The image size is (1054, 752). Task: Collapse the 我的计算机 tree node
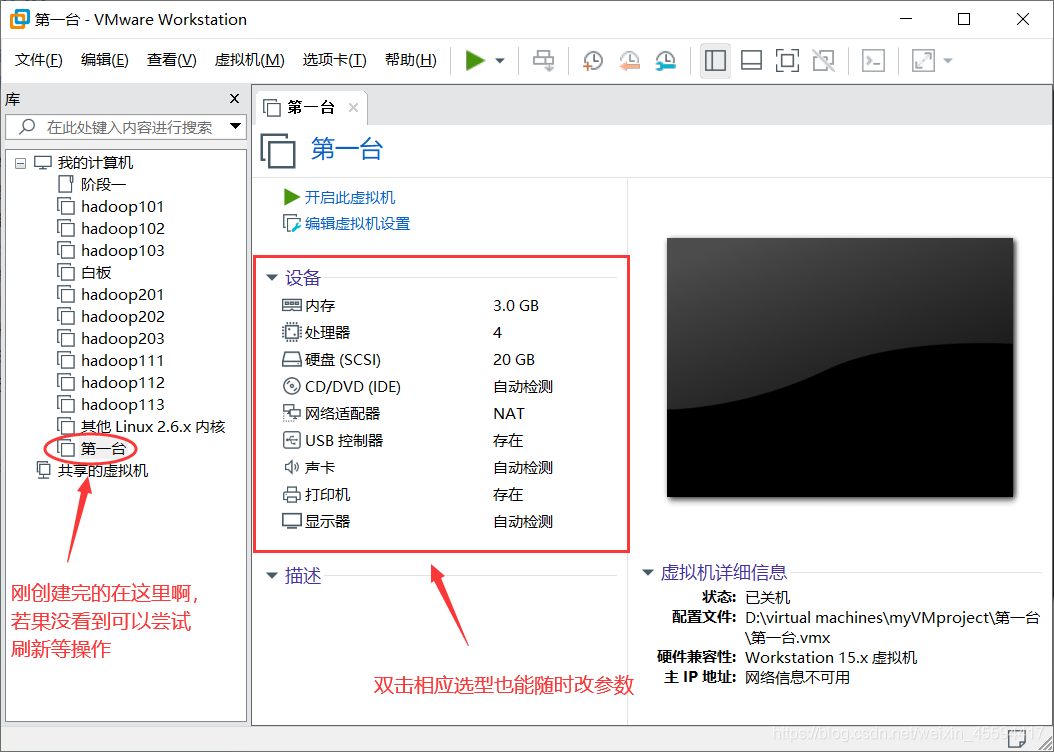21,163
